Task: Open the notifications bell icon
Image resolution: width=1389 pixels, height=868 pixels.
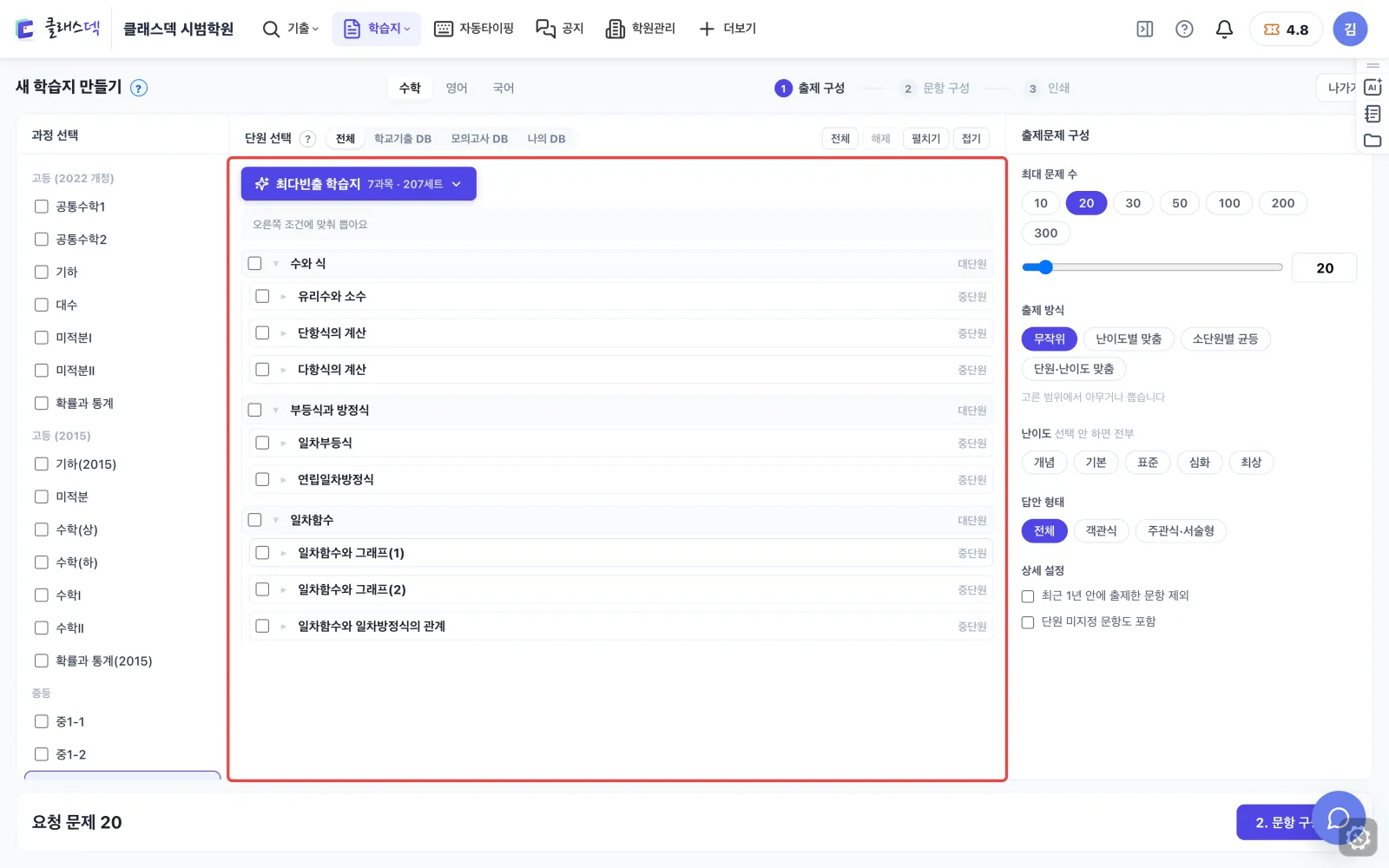Action: coord(1224,29)
